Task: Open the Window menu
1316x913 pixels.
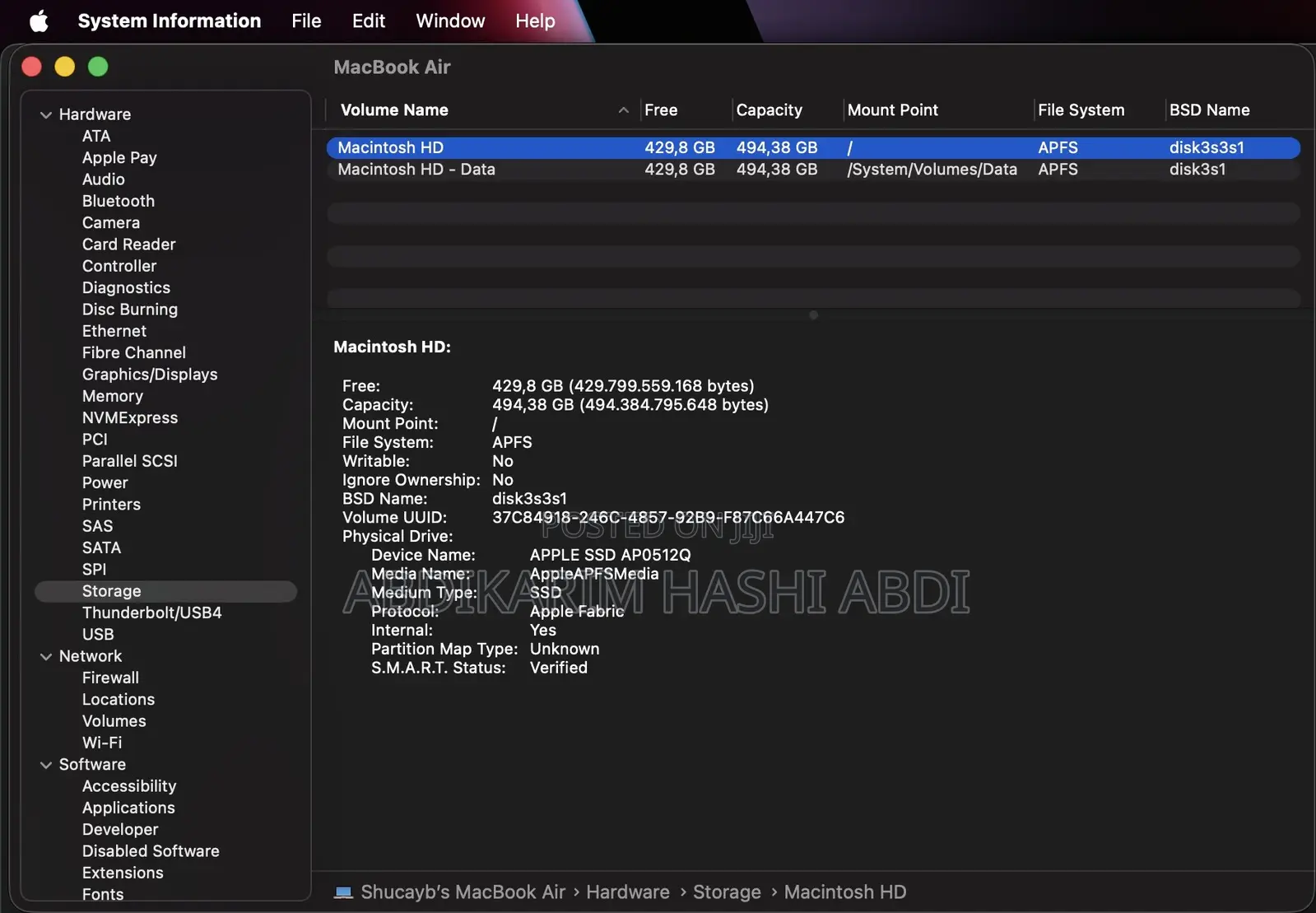Action: (x=450, y=21)
